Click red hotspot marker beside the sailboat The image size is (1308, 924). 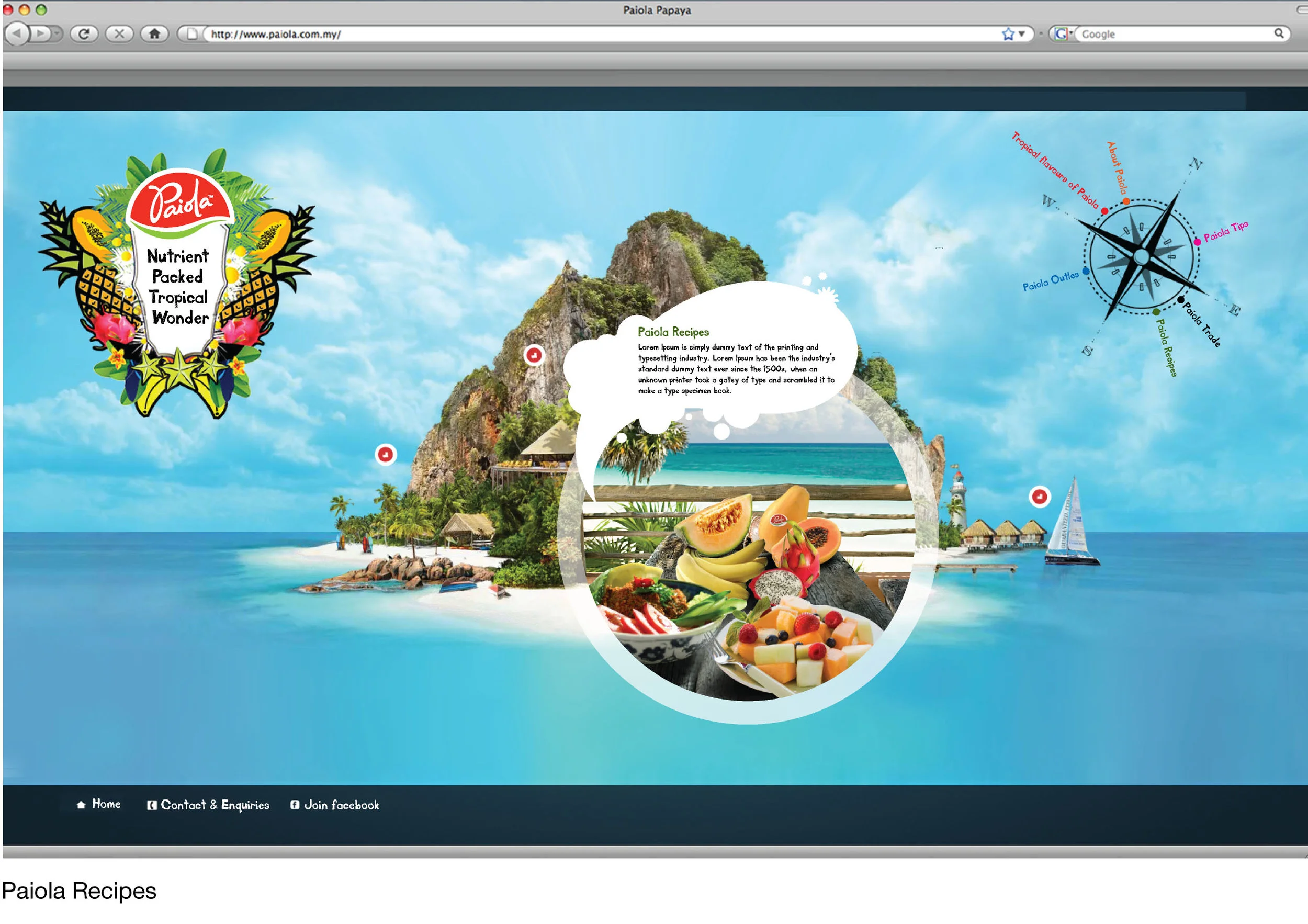1039,497
